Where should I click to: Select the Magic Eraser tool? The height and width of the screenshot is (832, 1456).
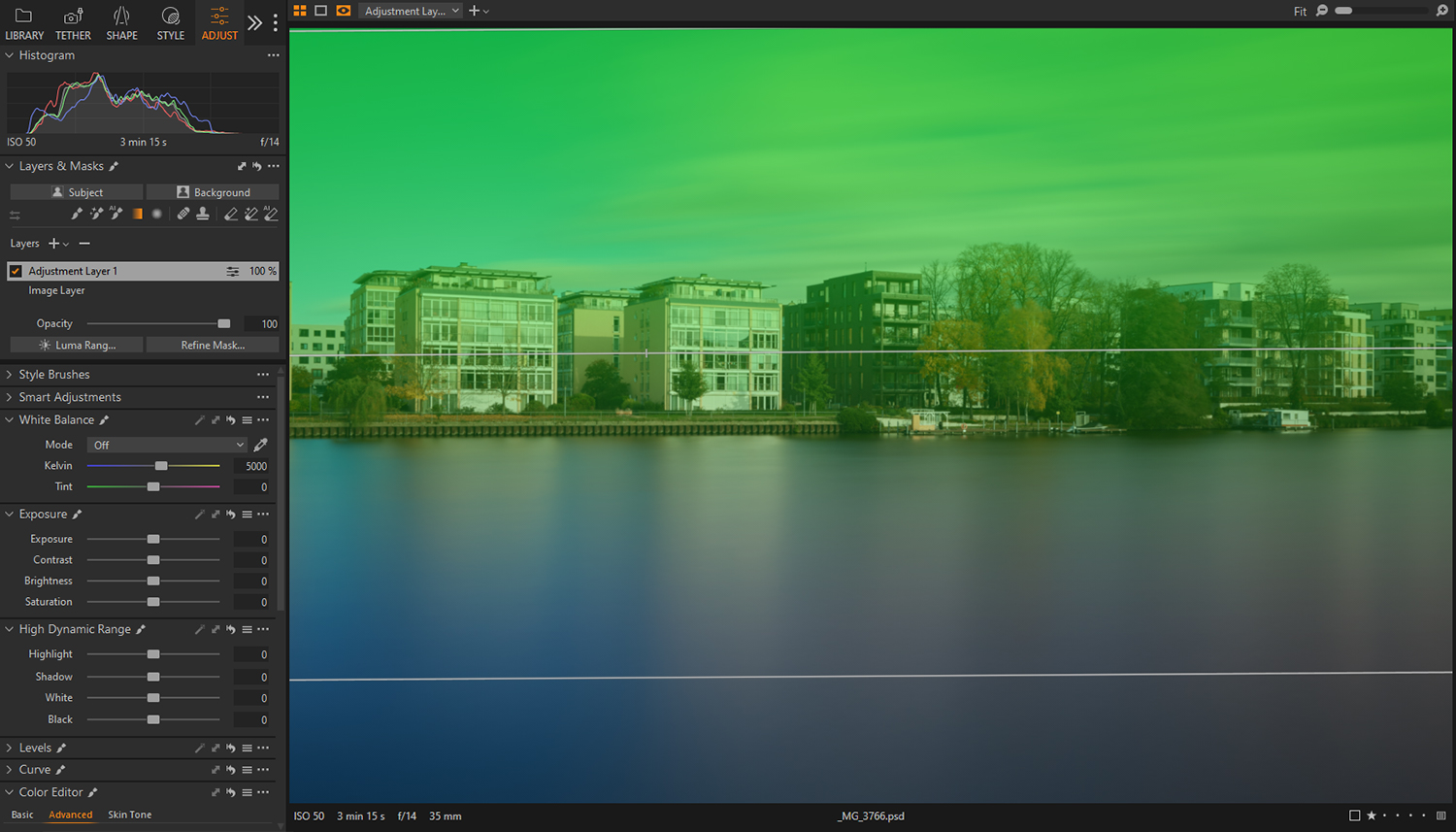(251, 214)
